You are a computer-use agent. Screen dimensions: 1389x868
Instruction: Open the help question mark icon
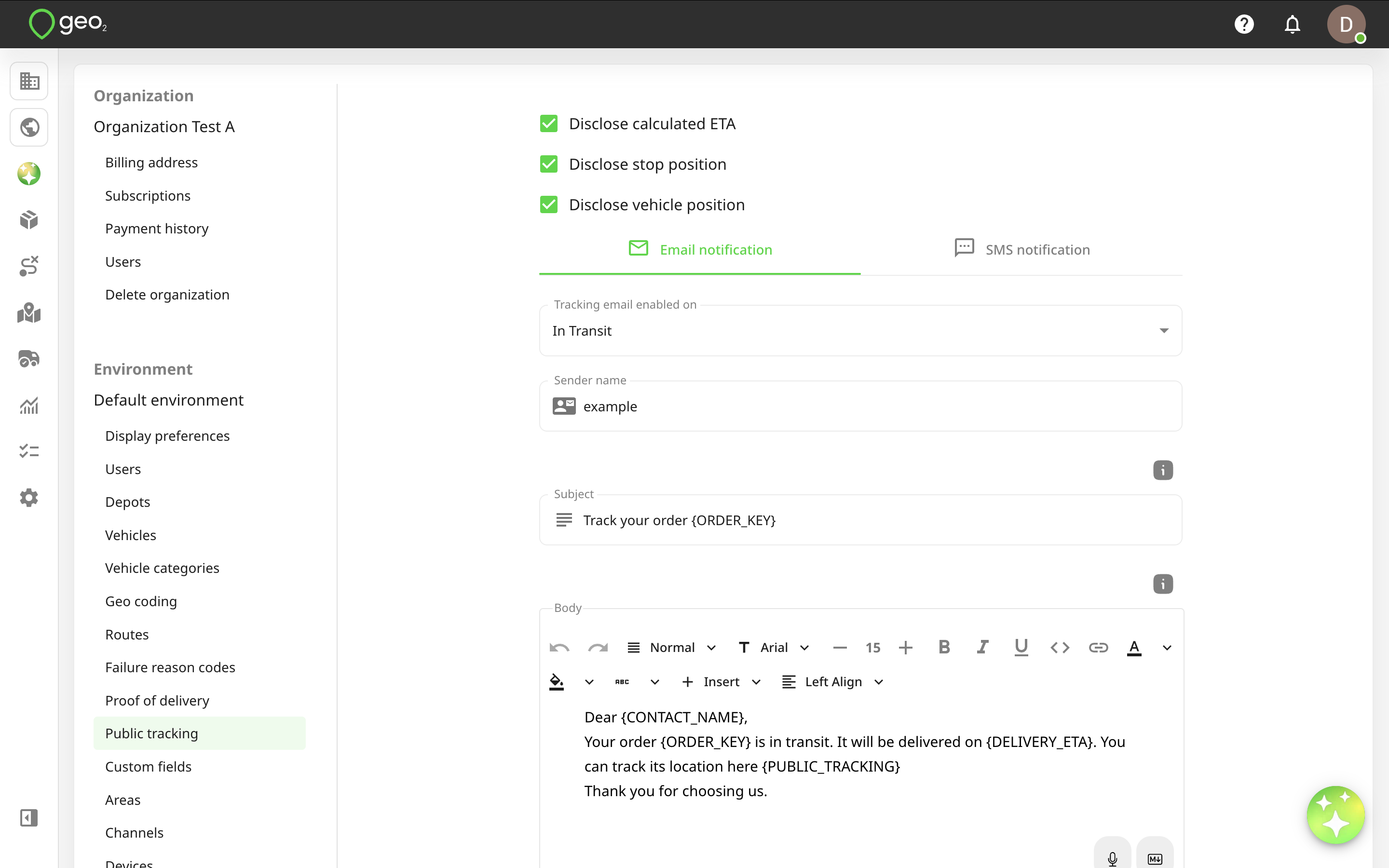click(x=1244, y=24)
